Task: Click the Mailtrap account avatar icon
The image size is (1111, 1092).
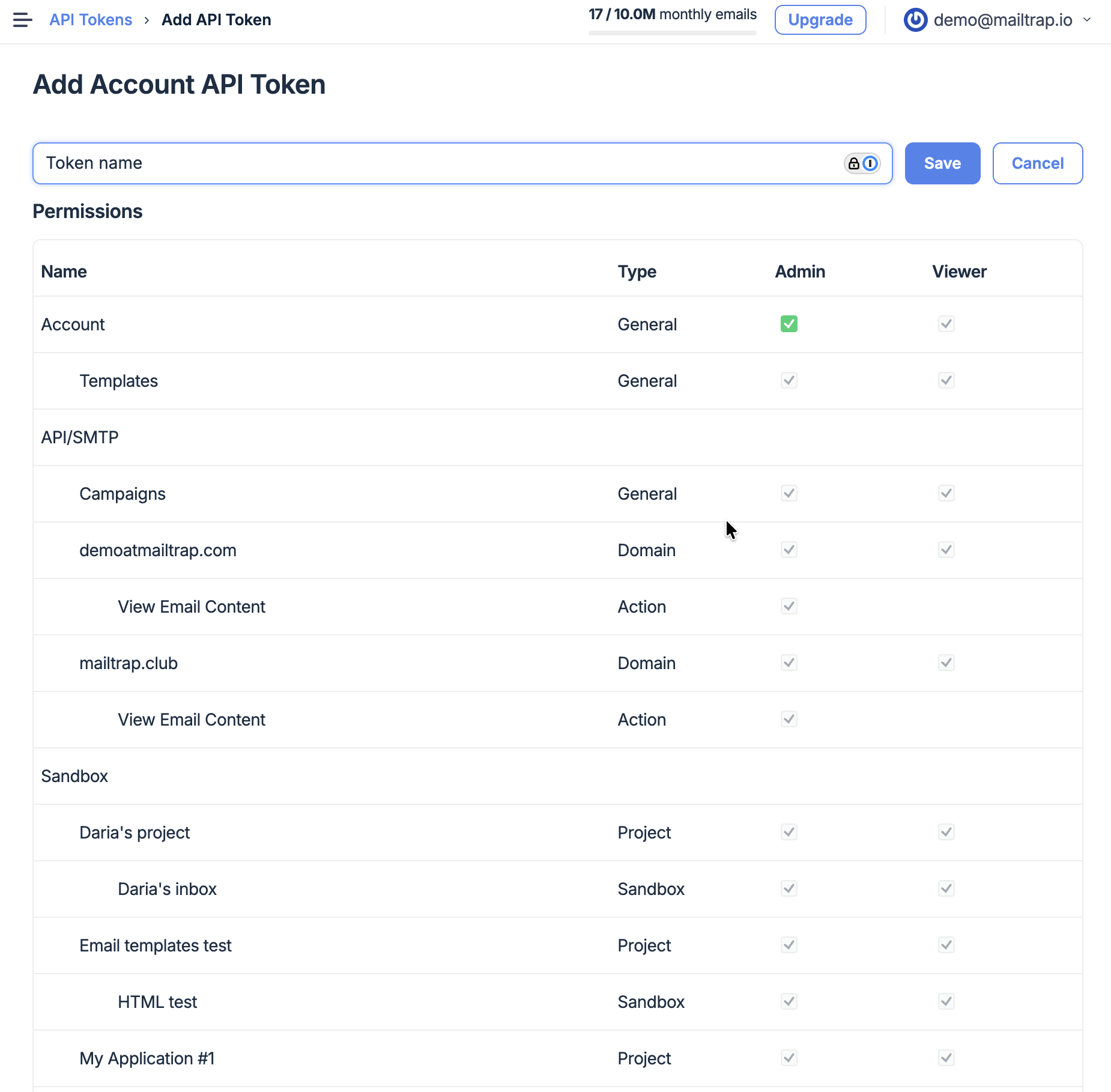Action: point(915,20)
